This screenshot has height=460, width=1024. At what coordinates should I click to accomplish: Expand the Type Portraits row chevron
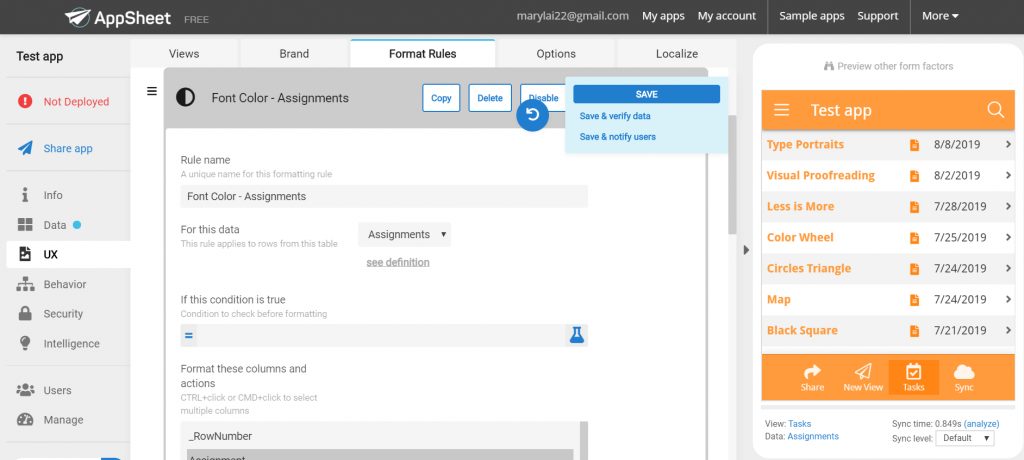pyautogui.click(x=1008, y=144)
